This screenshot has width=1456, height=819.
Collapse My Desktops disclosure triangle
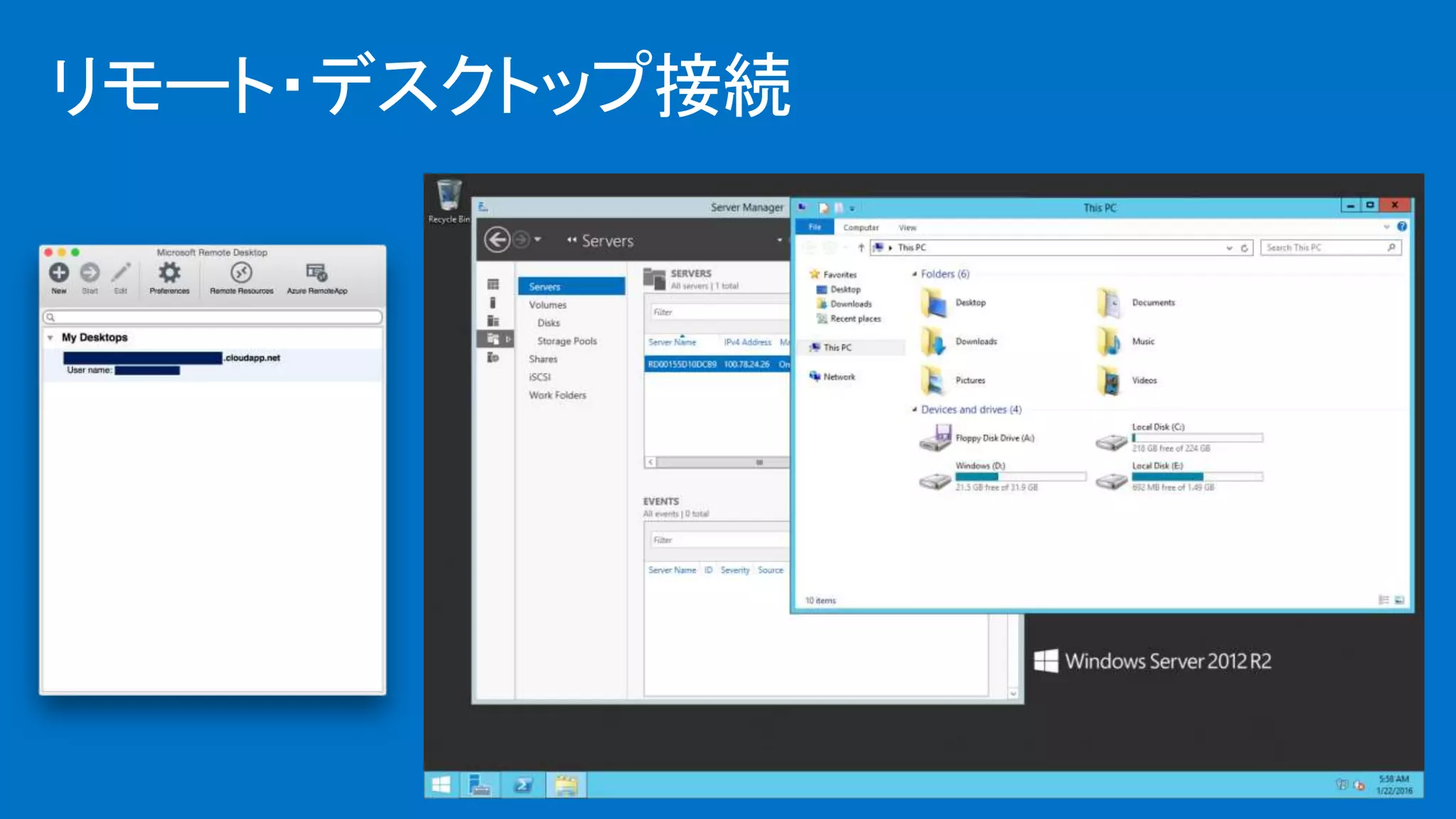pos(50,338)
